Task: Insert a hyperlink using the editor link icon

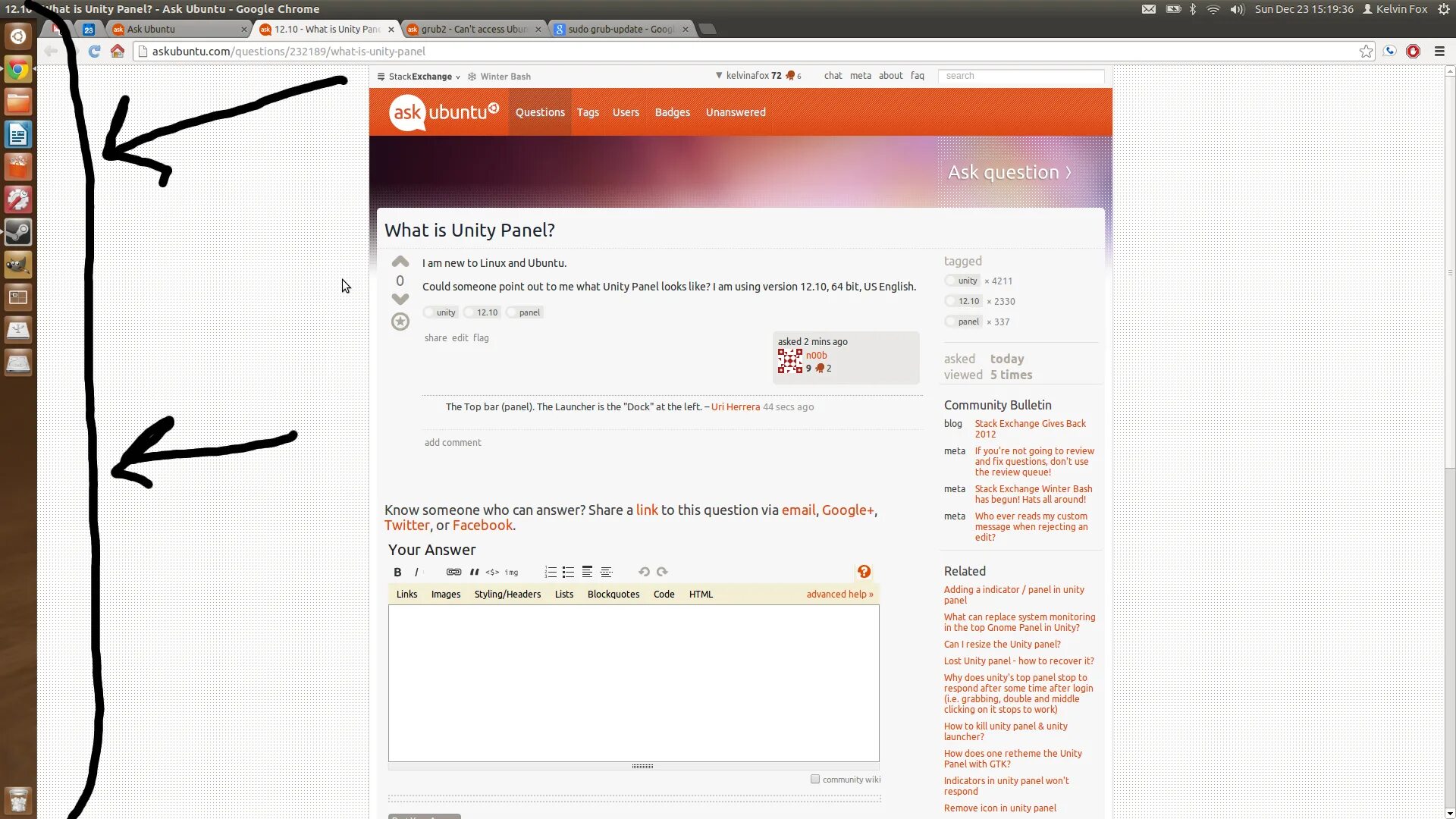Action: 453,572
